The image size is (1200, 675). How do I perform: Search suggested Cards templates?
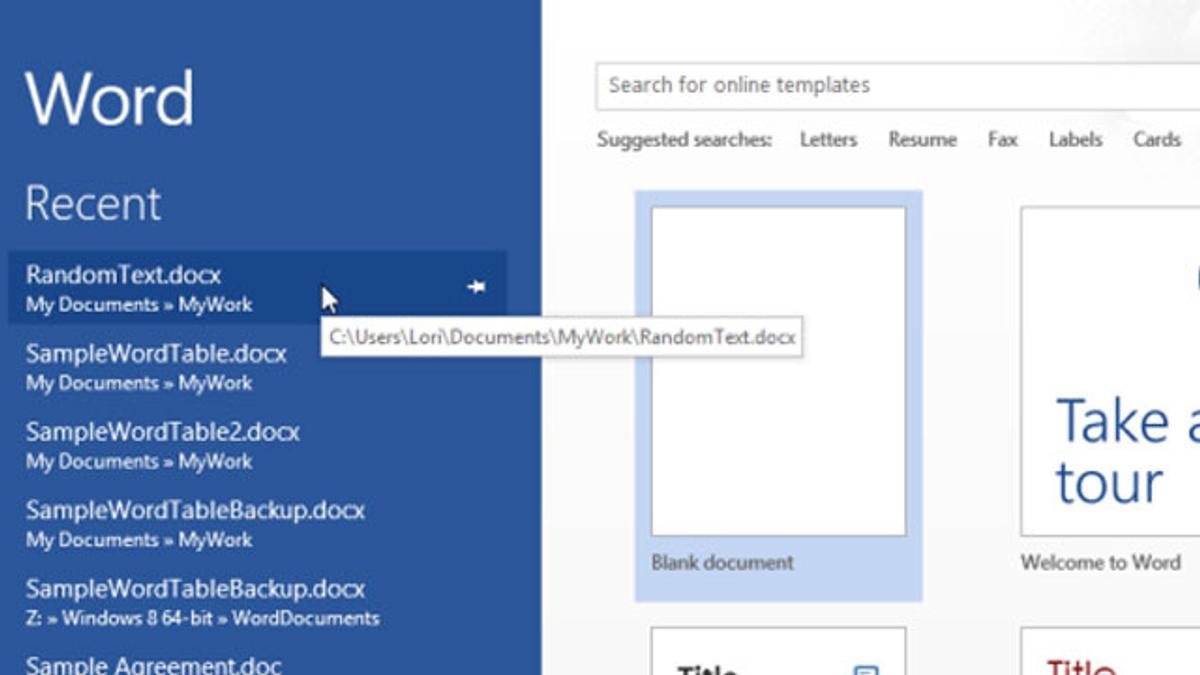point(1157,140)
